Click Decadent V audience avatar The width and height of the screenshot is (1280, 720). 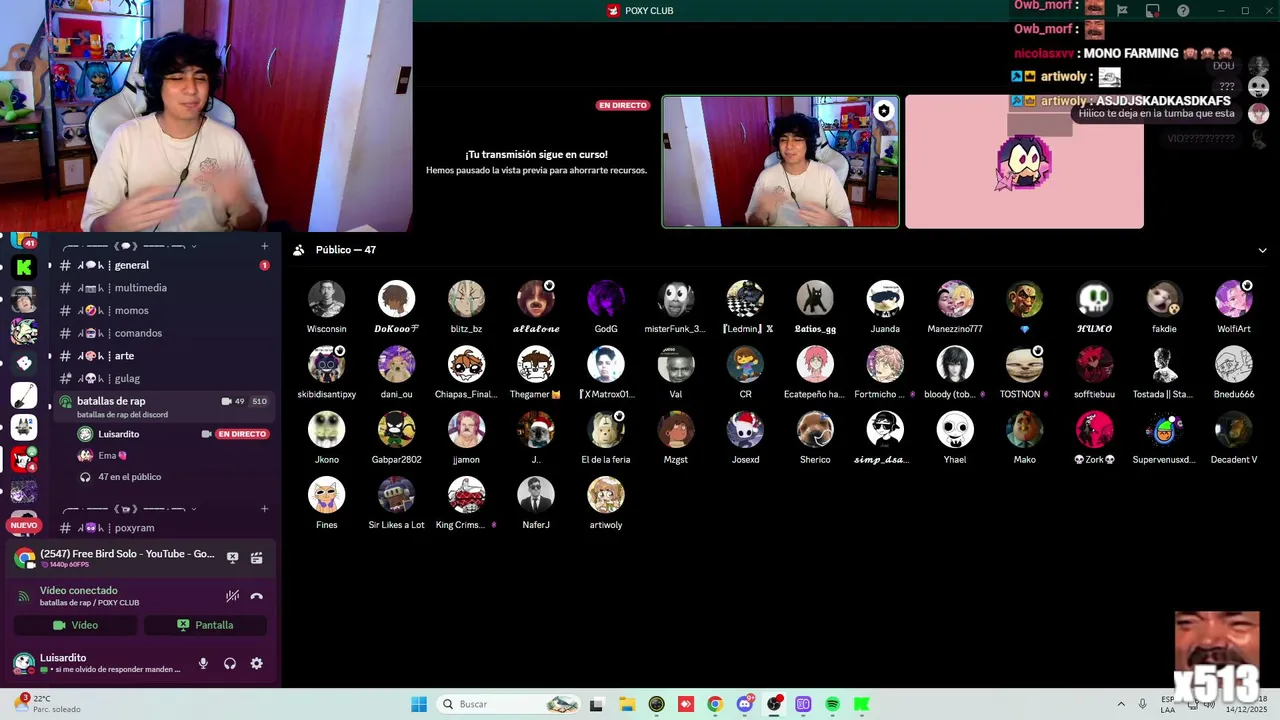pyautogui.click(x=1234, y=430)
